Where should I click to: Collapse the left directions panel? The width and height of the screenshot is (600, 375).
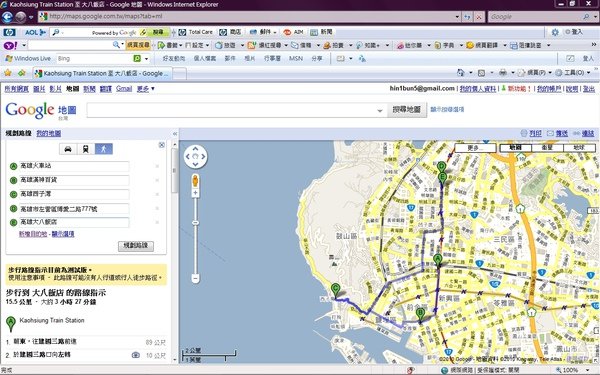pyautogui.click(x=175, y=134)
